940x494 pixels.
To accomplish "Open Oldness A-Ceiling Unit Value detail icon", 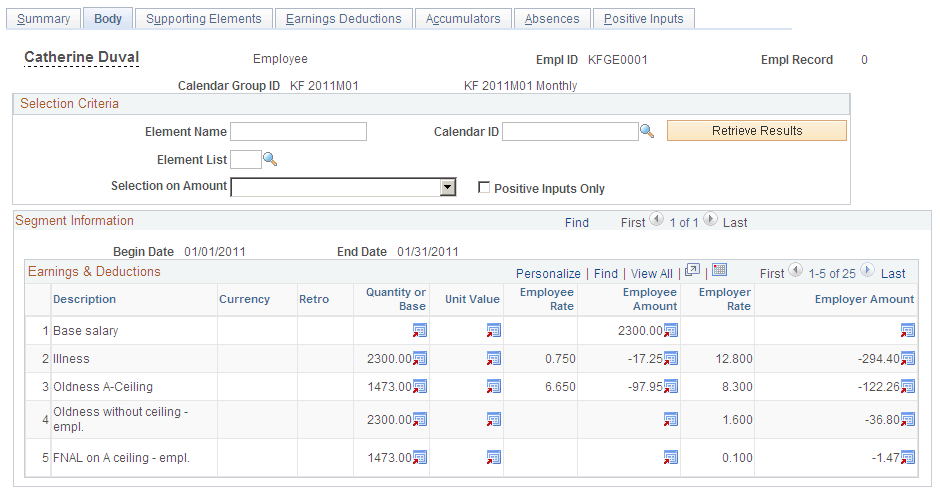I will pyautogui.click(x=493, y=387).
